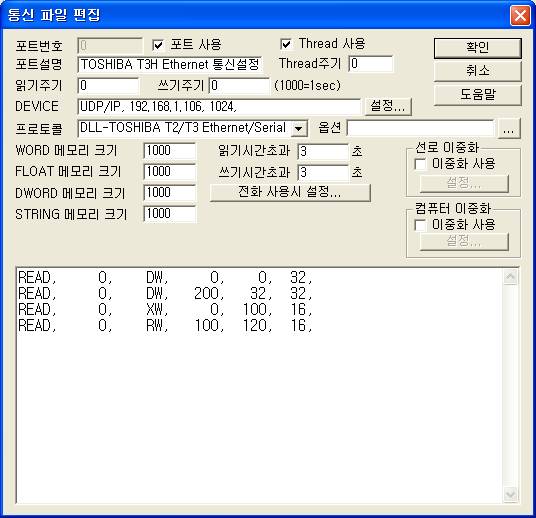Click the 확인 button

click(478, 48)
